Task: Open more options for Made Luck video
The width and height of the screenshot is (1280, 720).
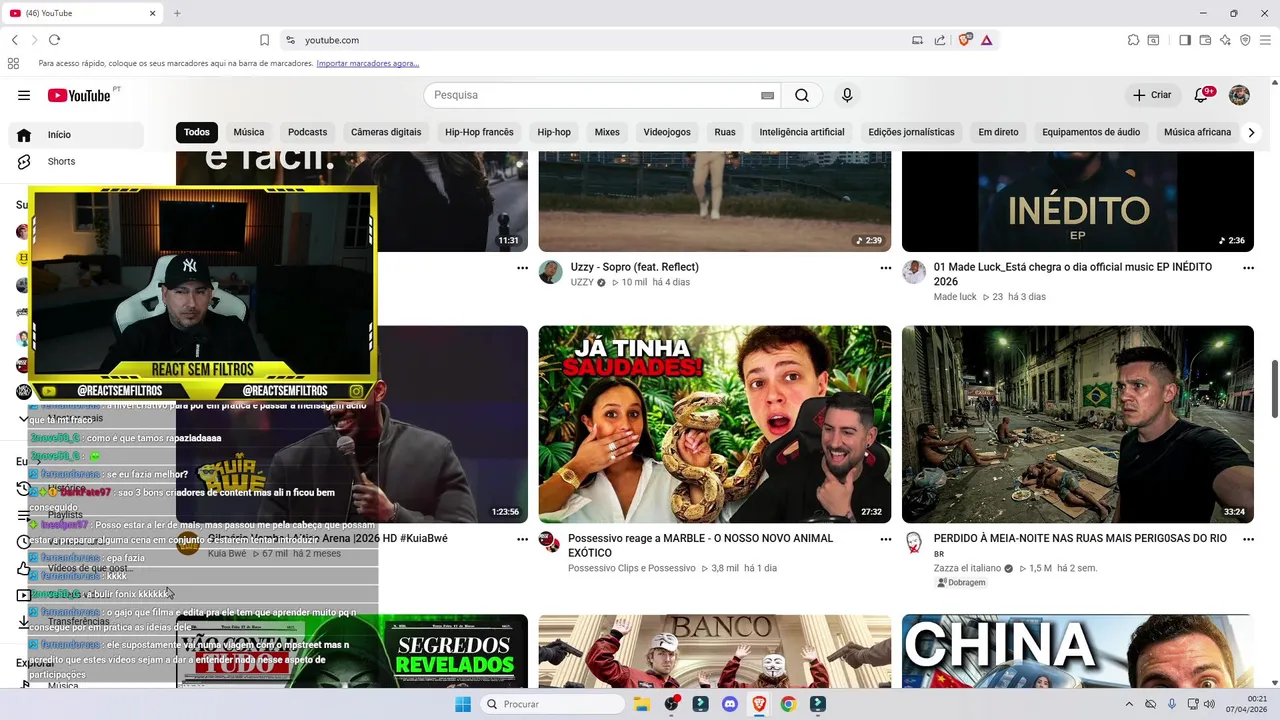Action: pyautogui.click(x=1248, y=268)
